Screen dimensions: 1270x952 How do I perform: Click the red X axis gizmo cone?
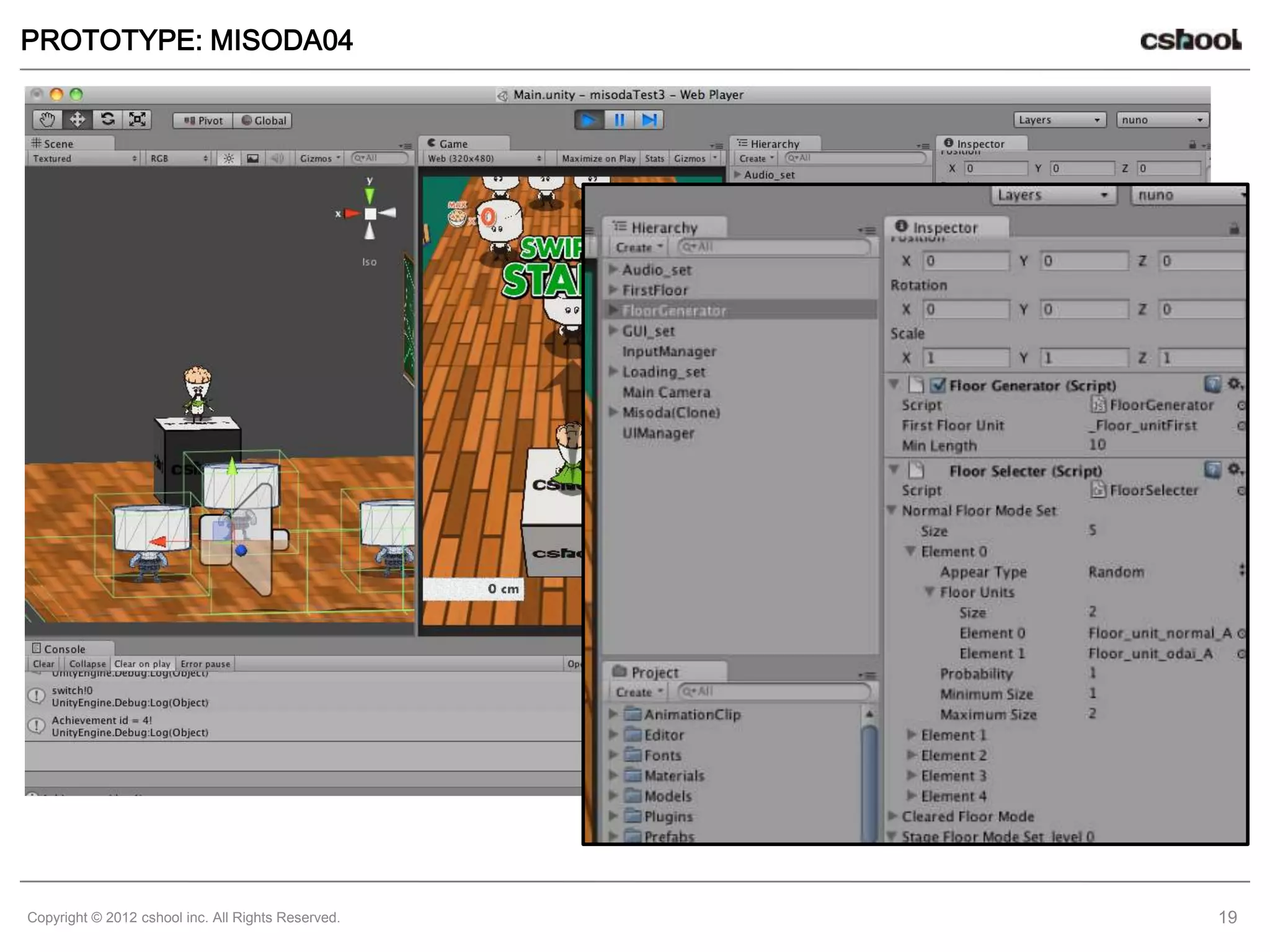click(x=353, y=214)
